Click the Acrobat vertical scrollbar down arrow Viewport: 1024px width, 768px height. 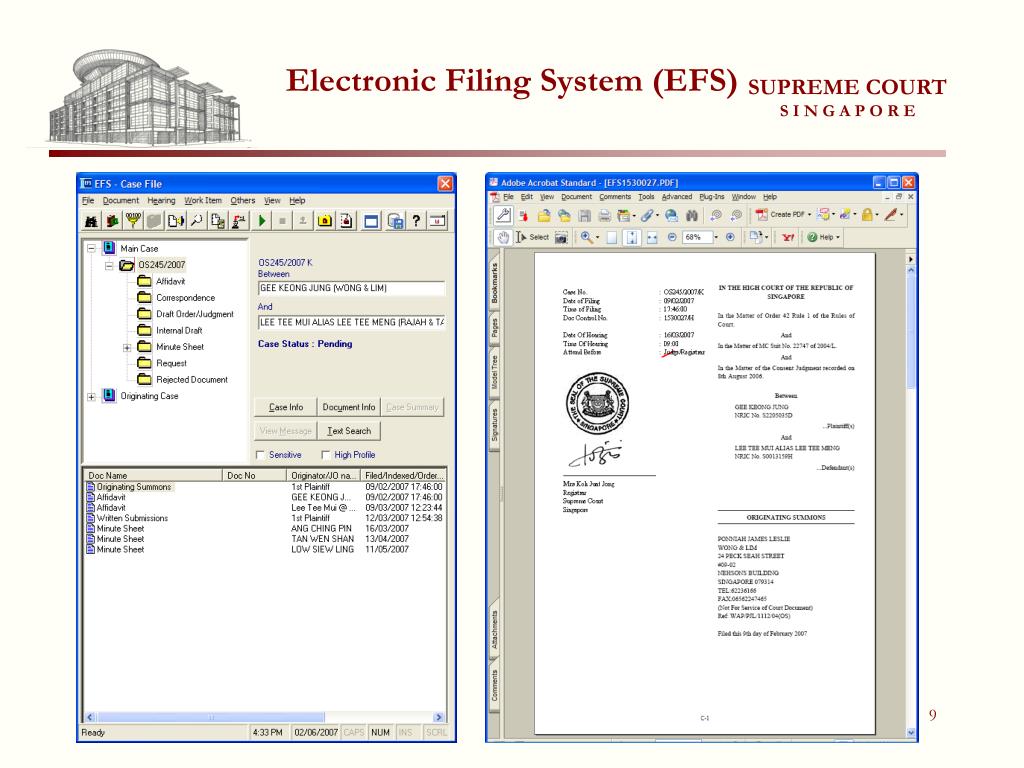[911, 733]
